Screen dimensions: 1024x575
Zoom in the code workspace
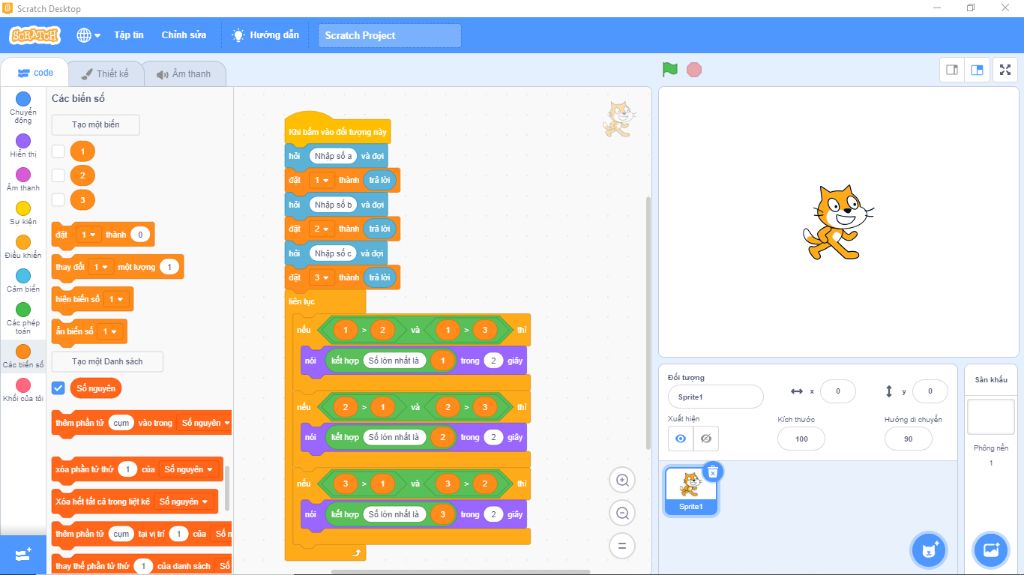(x=622, y=480)
